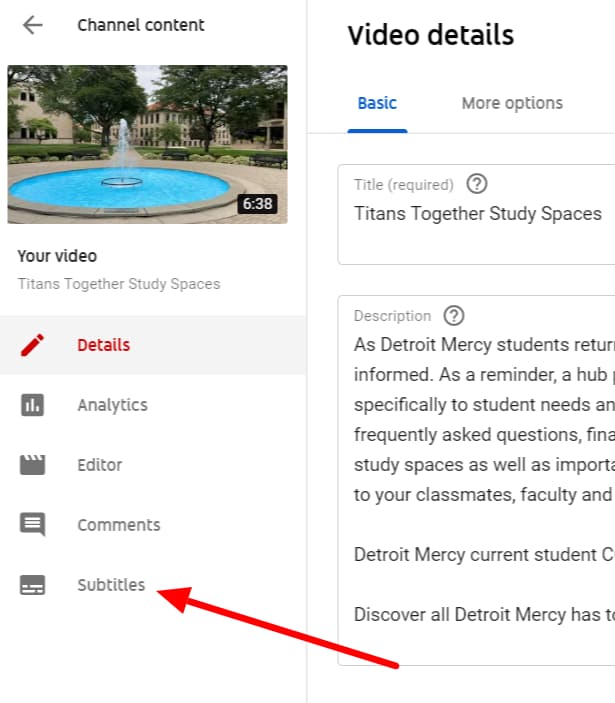Open the Subtitles captions icon
This screenshot has width=615, height=703.
(x=32, y=585)
